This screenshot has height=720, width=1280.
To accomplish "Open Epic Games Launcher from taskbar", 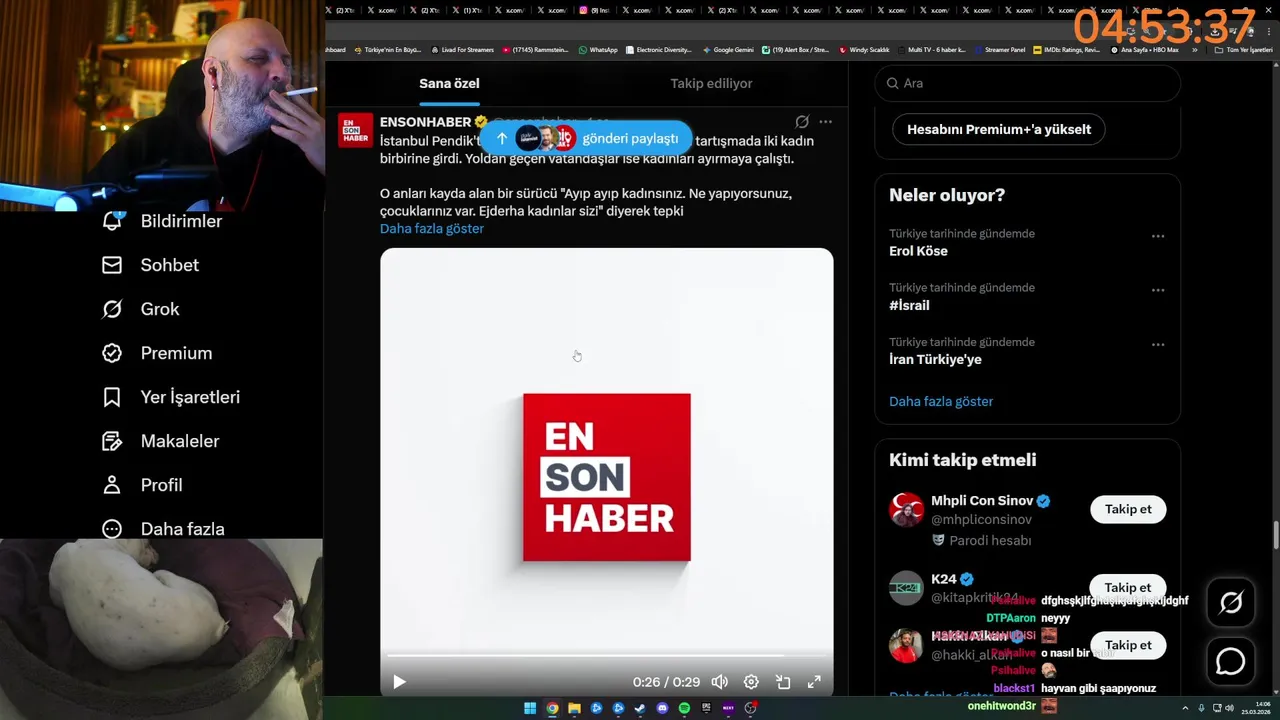I will click(706, 708).
